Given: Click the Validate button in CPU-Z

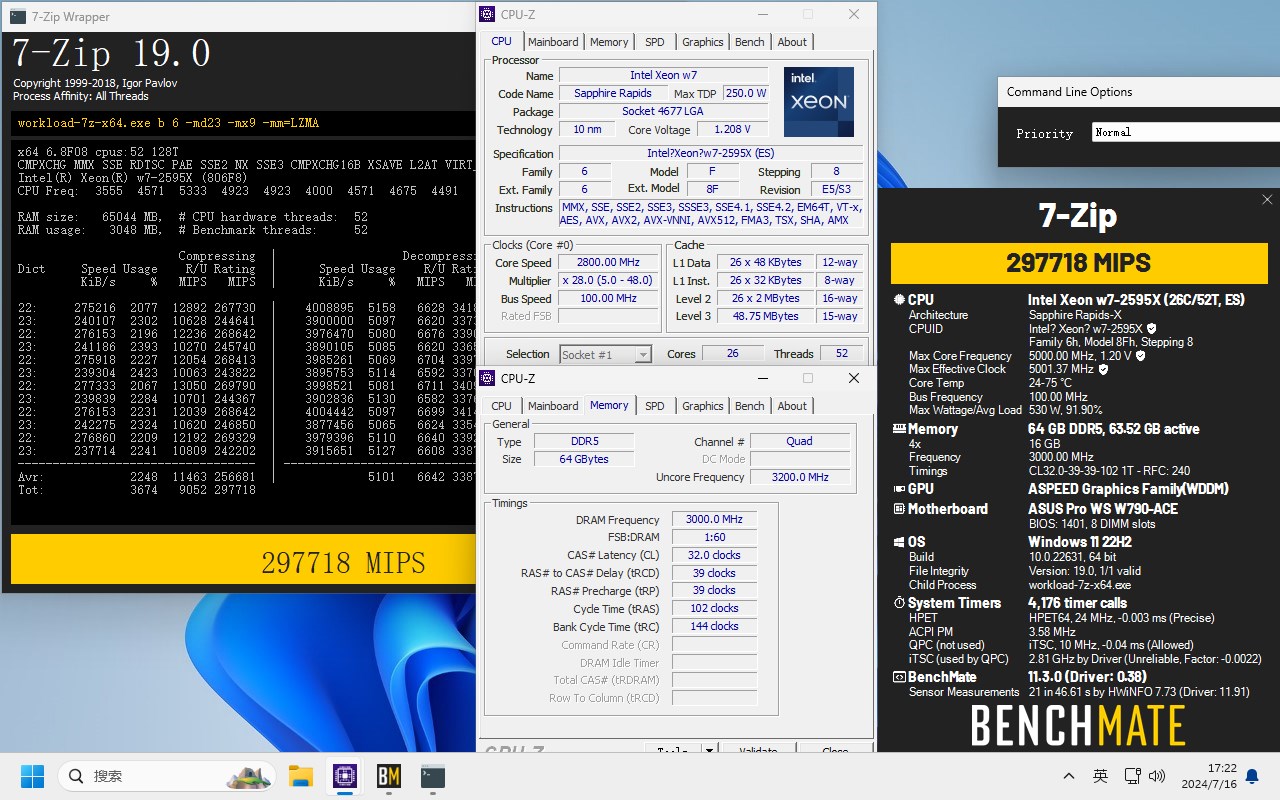Looking at the screenshot, I should tap(757, 750).
